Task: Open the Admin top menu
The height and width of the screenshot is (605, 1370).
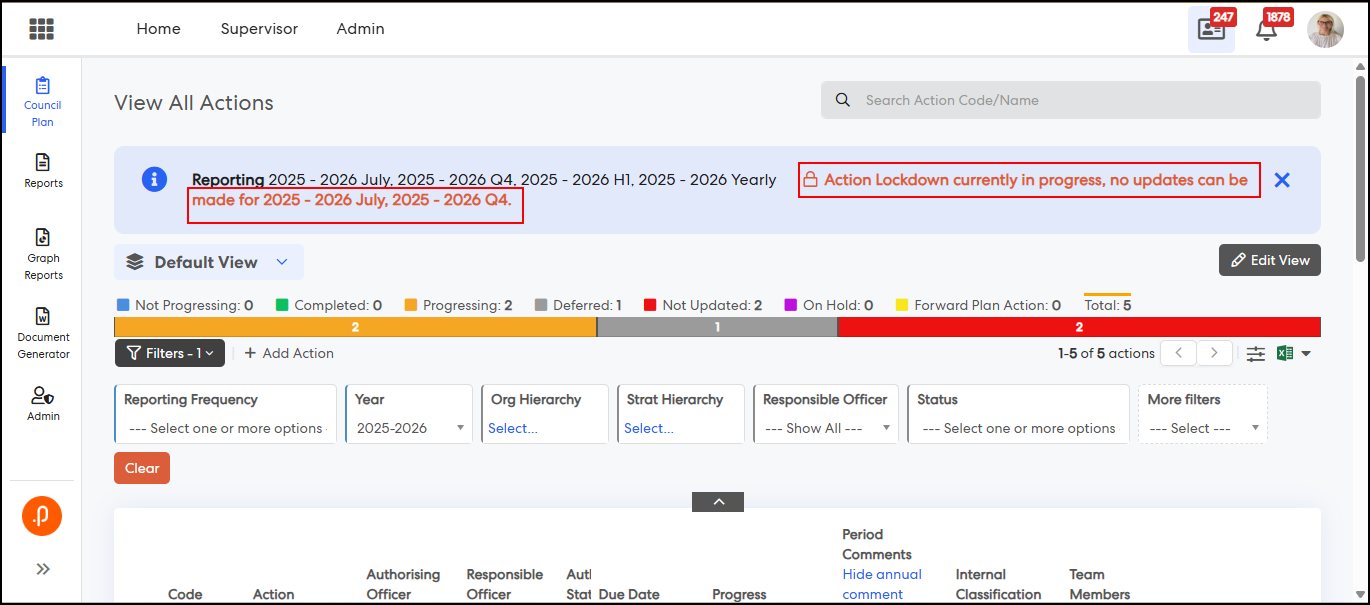Action: coord(360,29)
